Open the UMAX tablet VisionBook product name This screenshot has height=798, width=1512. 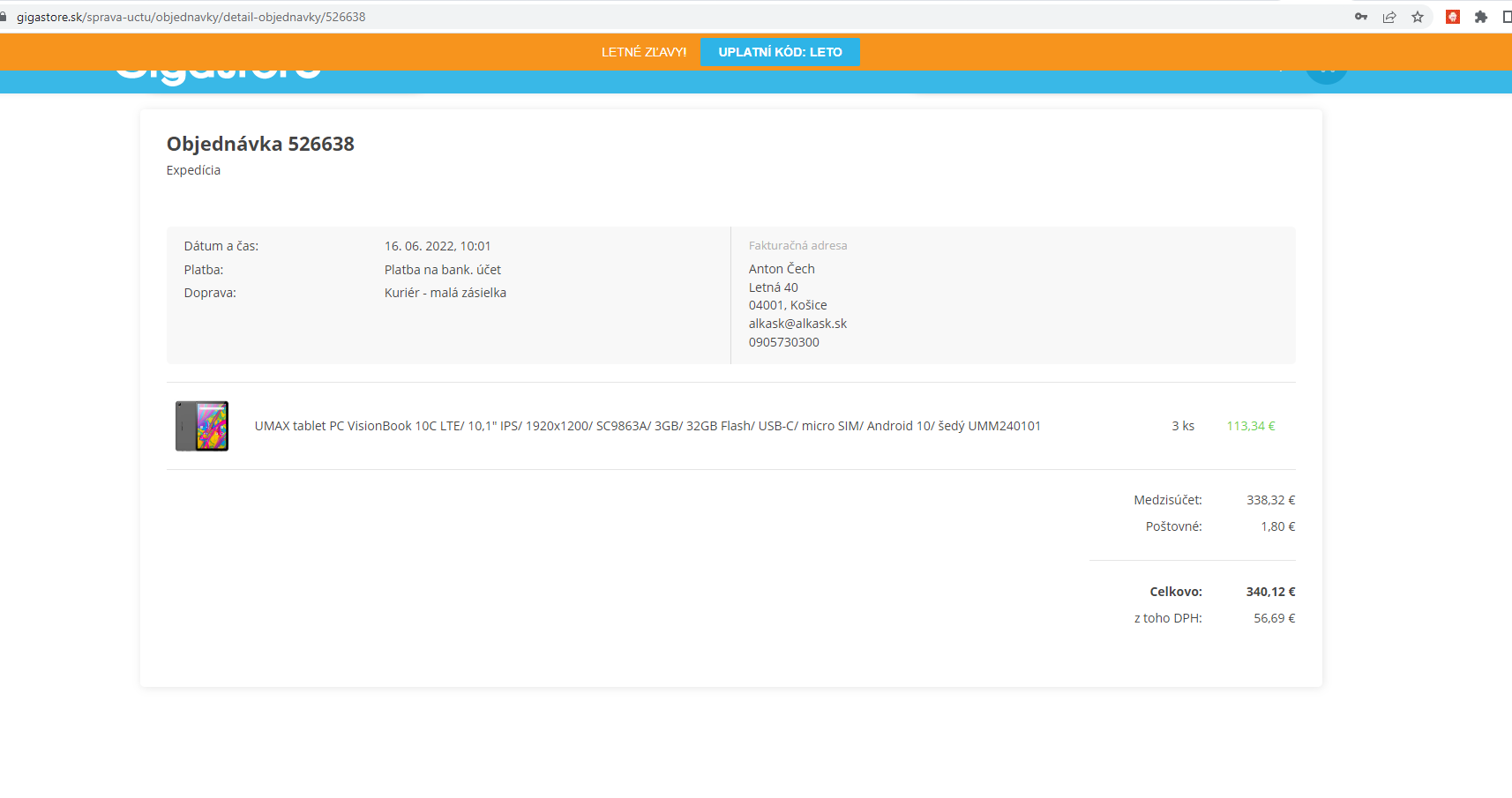(x=647, y=426)
